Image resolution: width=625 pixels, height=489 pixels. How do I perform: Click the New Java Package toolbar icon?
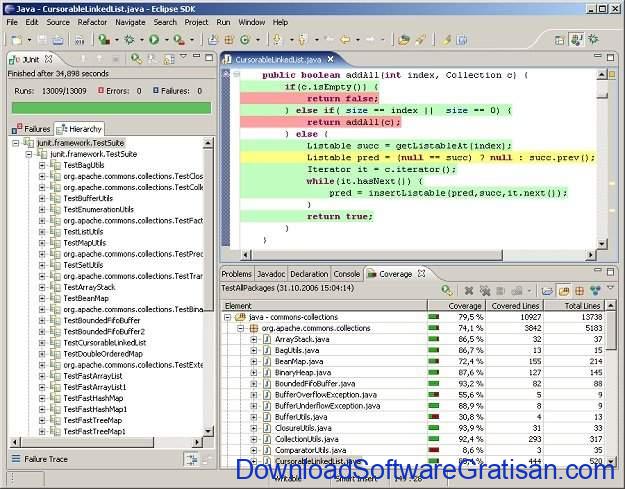click(x=229, y=39)
